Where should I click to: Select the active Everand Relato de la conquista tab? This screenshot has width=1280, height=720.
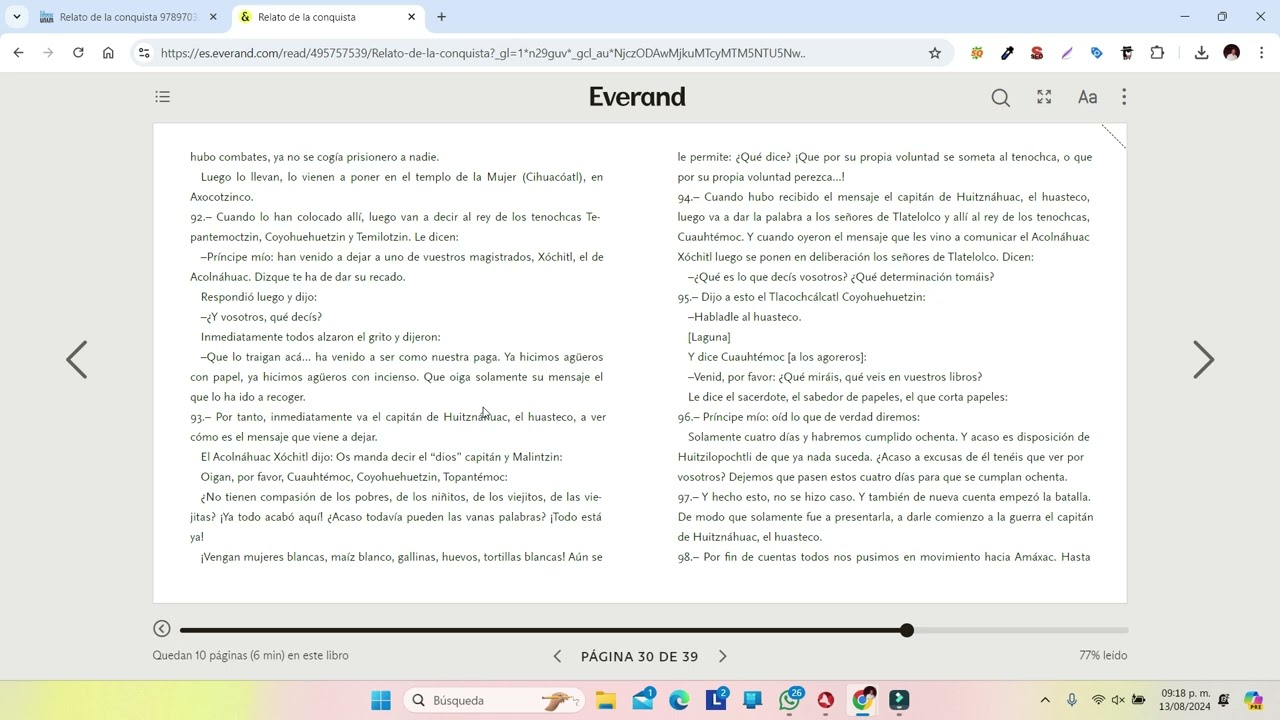pos(327,17)
